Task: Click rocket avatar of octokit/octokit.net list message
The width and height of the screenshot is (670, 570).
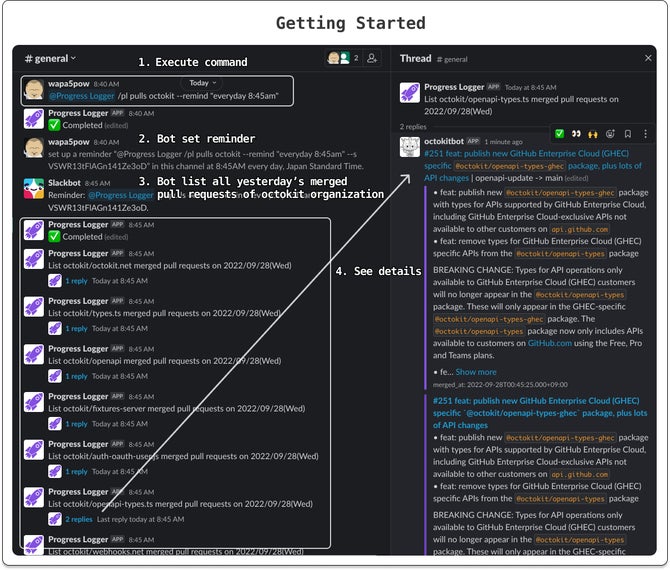Action: coord(34,259)
